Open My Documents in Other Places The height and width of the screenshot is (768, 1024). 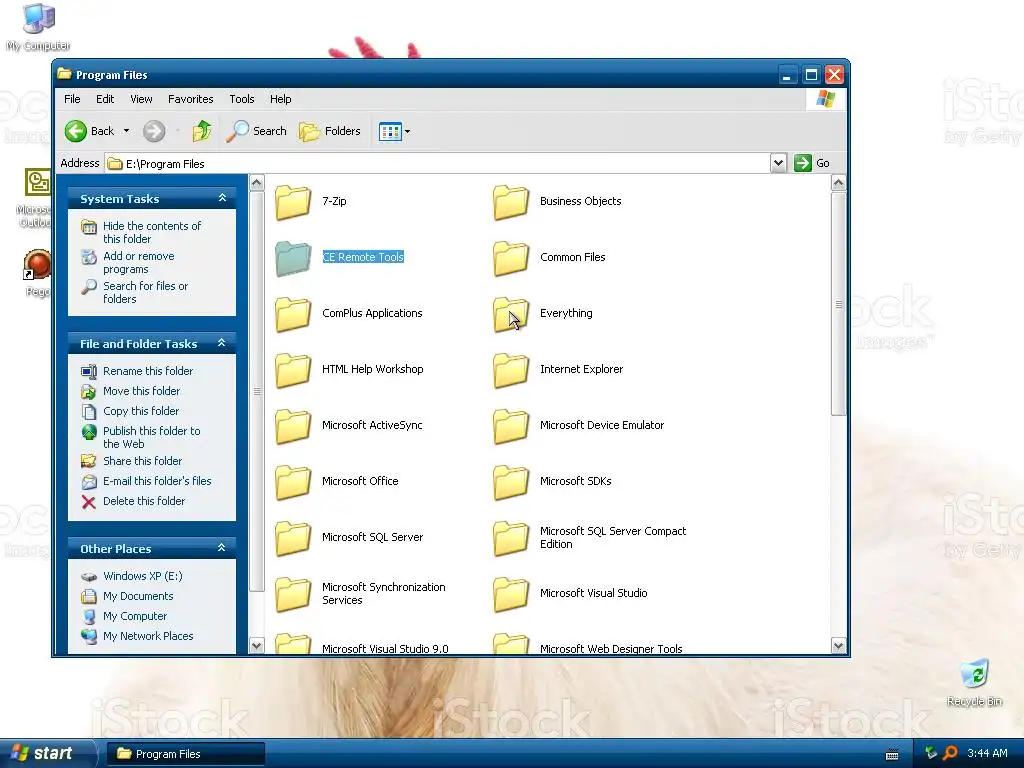click(138, 596)
